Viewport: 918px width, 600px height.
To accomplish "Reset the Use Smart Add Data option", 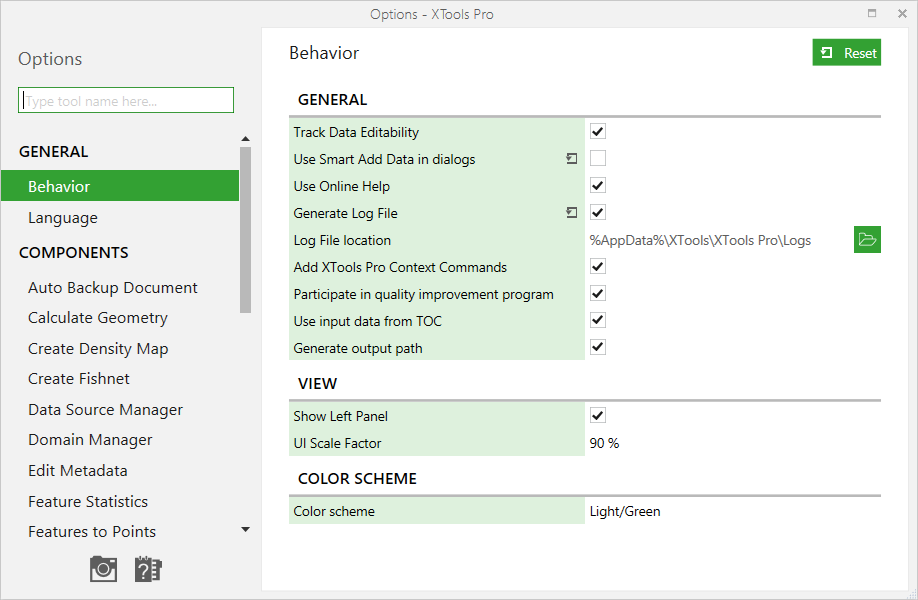I will (571, 159).
